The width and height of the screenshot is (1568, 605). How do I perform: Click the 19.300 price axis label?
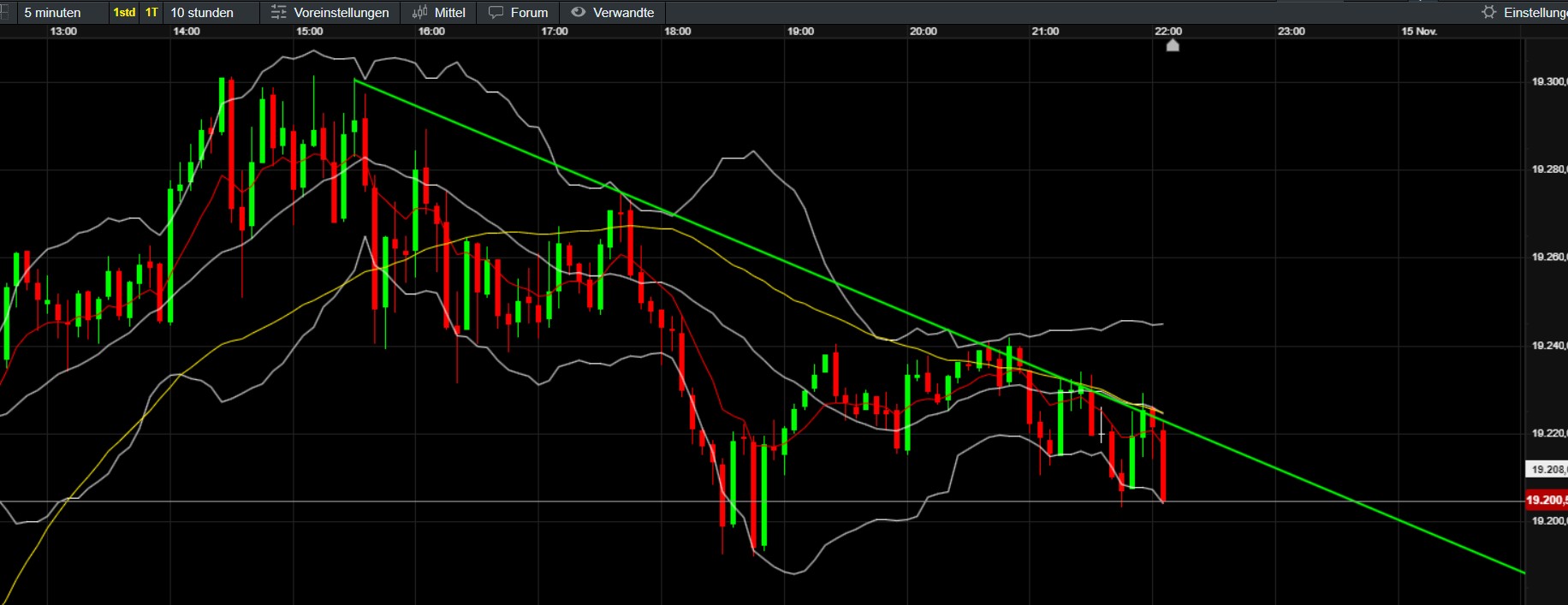point(1549,82)
